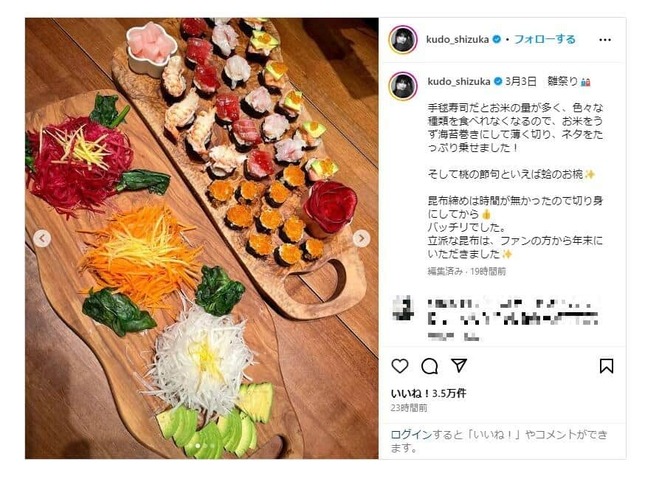Click the header profile avatar
The width and height of the screenshot is (645, 479).
[x=403, y=40]
